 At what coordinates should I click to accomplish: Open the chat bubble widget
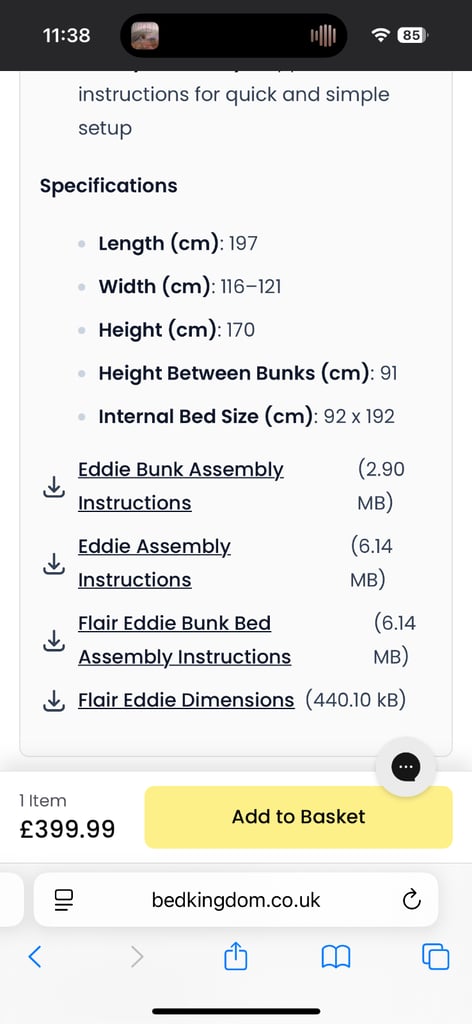pos(405,767)
